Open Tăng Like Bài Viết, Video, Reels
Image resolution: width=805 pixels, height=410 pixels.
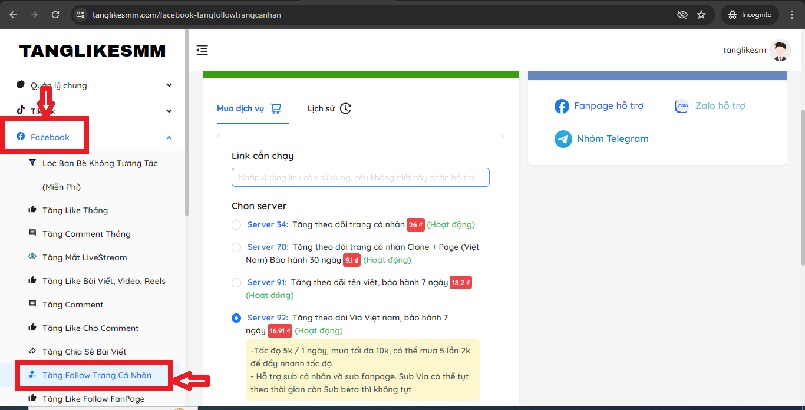tap(104, 281)
